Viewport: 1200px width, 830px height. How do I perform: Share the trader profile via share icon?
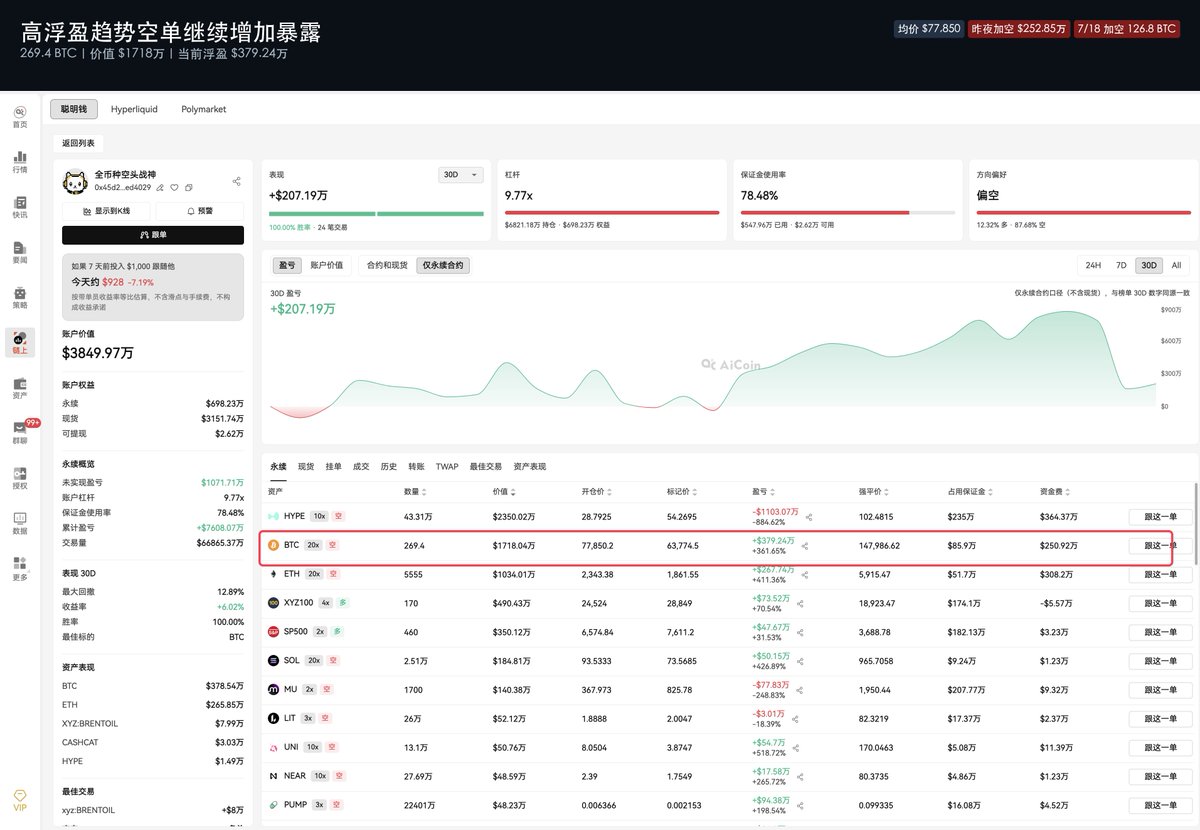point(236,181)
